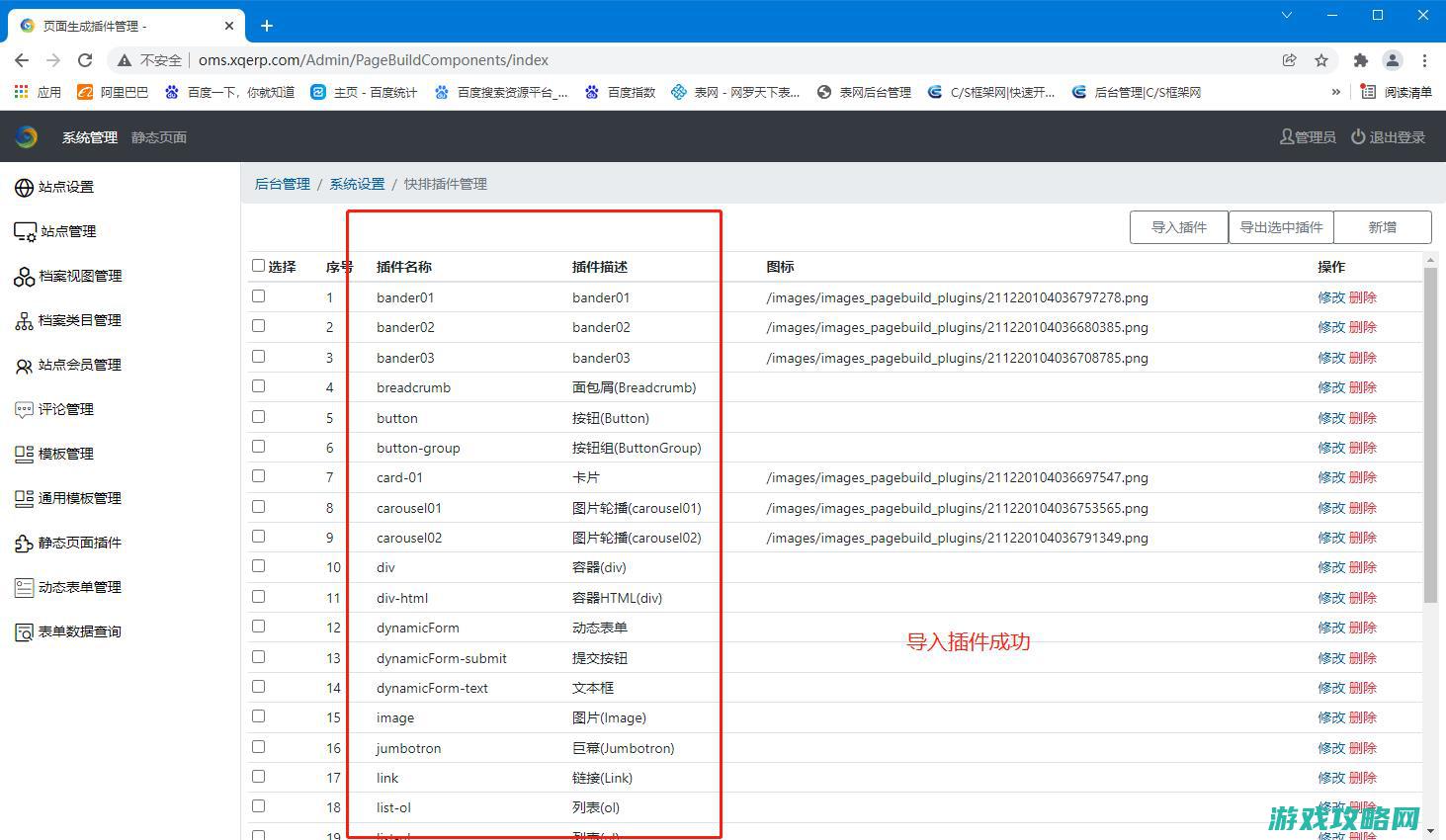Open the tab search dropdown arrow
The height and width of the screenshot is (840, 1446).
(x=1287, y=15)
